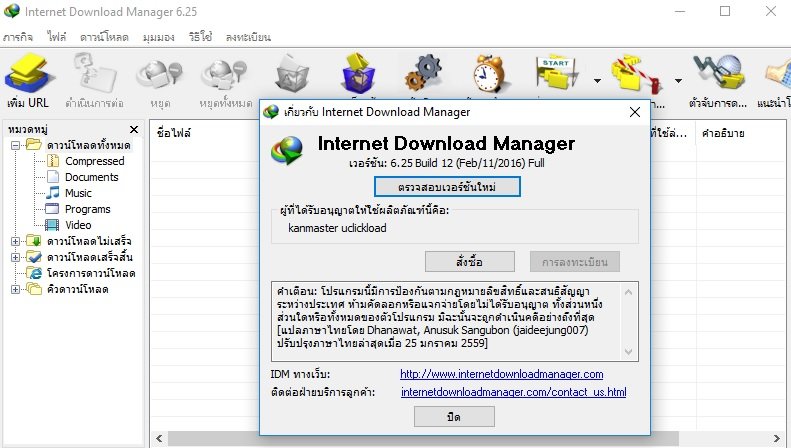Image resolution: width=791 pixels, height=448 pixels.
Task: Select โครงการดาวน์โหลด in the tree
Action: pyautogui.click(x=91, y=273)
